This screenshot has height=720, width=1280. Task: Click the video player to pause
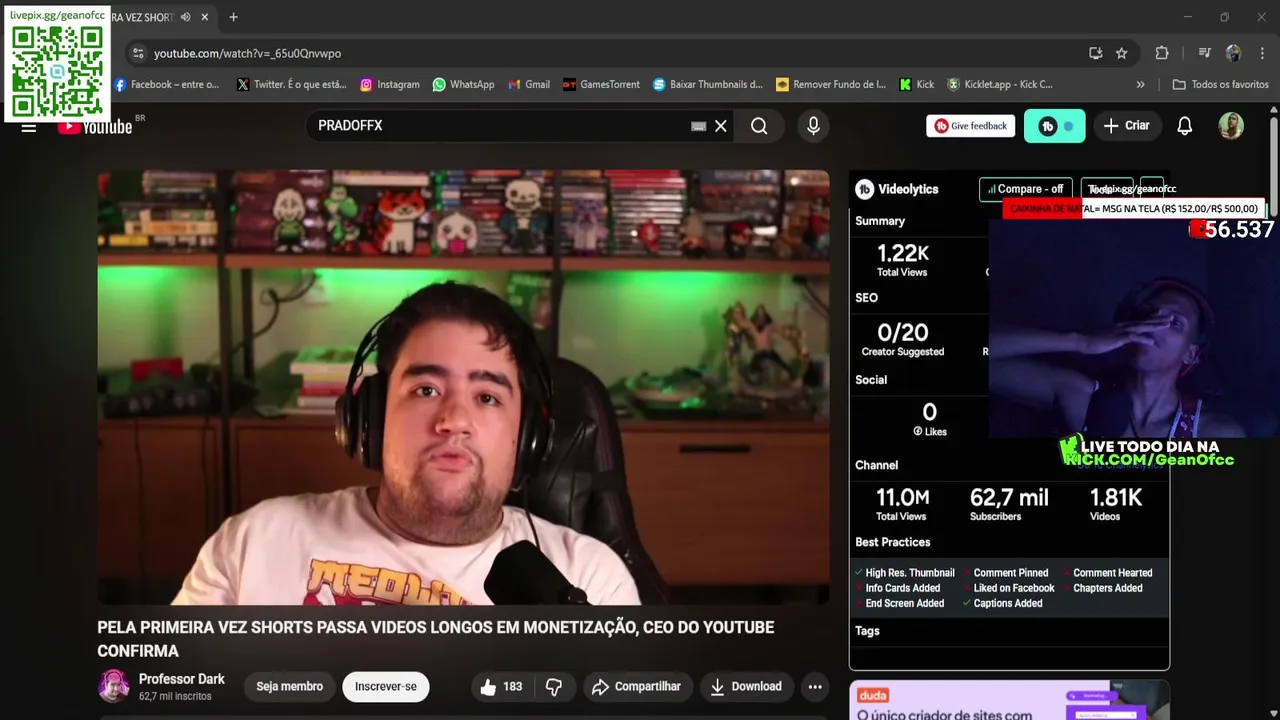[x=463, y=388]
